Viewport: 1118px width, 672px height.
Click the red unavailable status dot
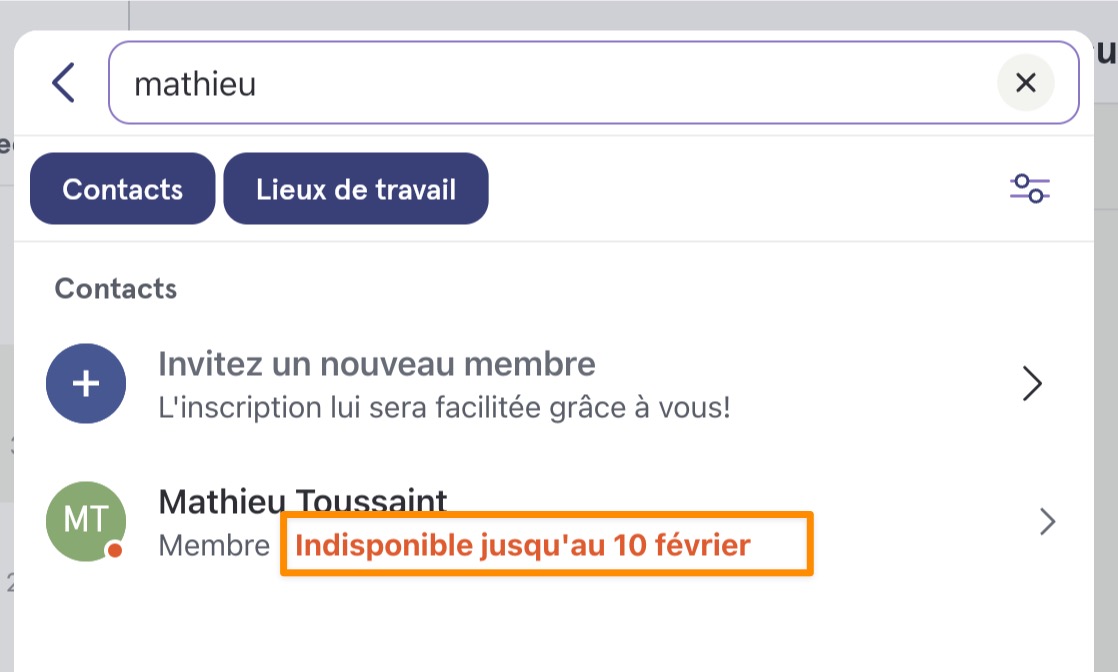(x=114, y=550)
